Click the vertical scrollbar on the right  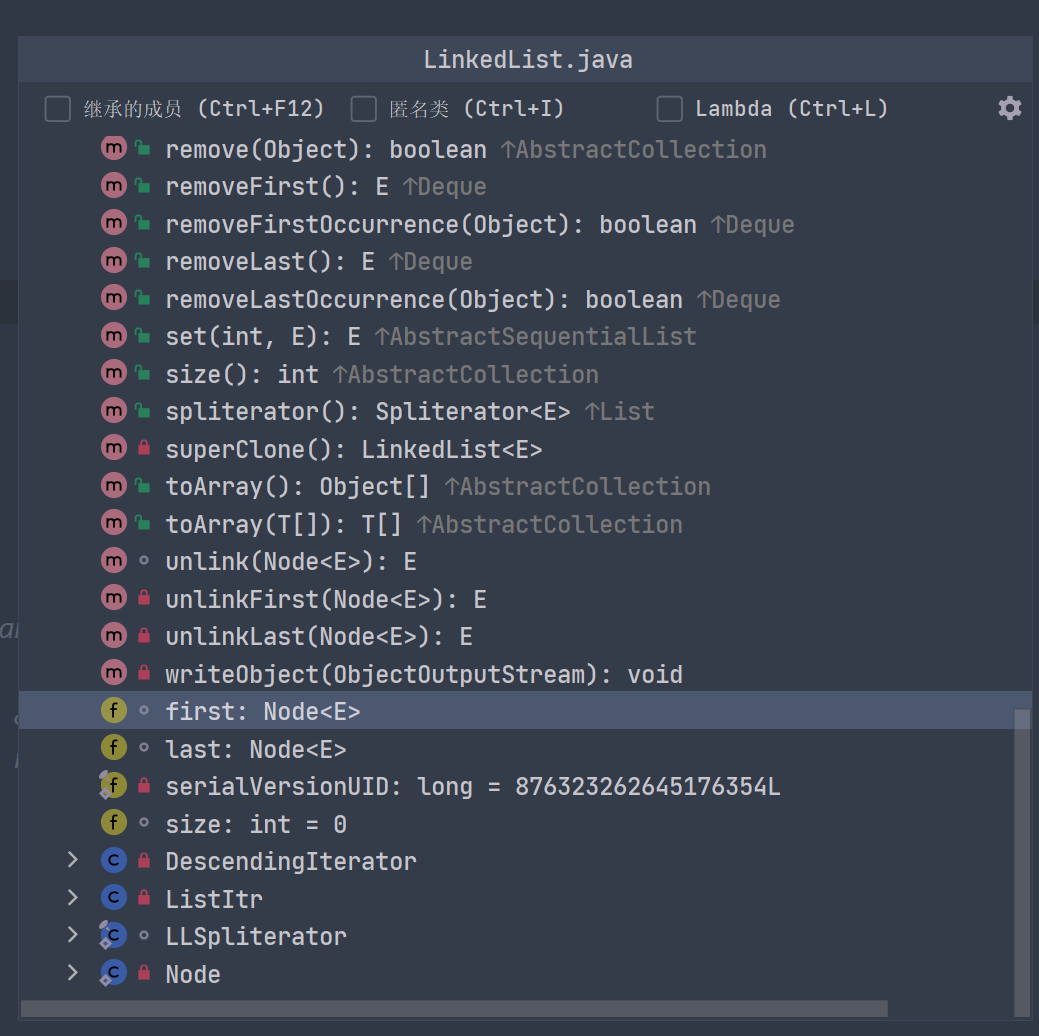coord(1021,860)
